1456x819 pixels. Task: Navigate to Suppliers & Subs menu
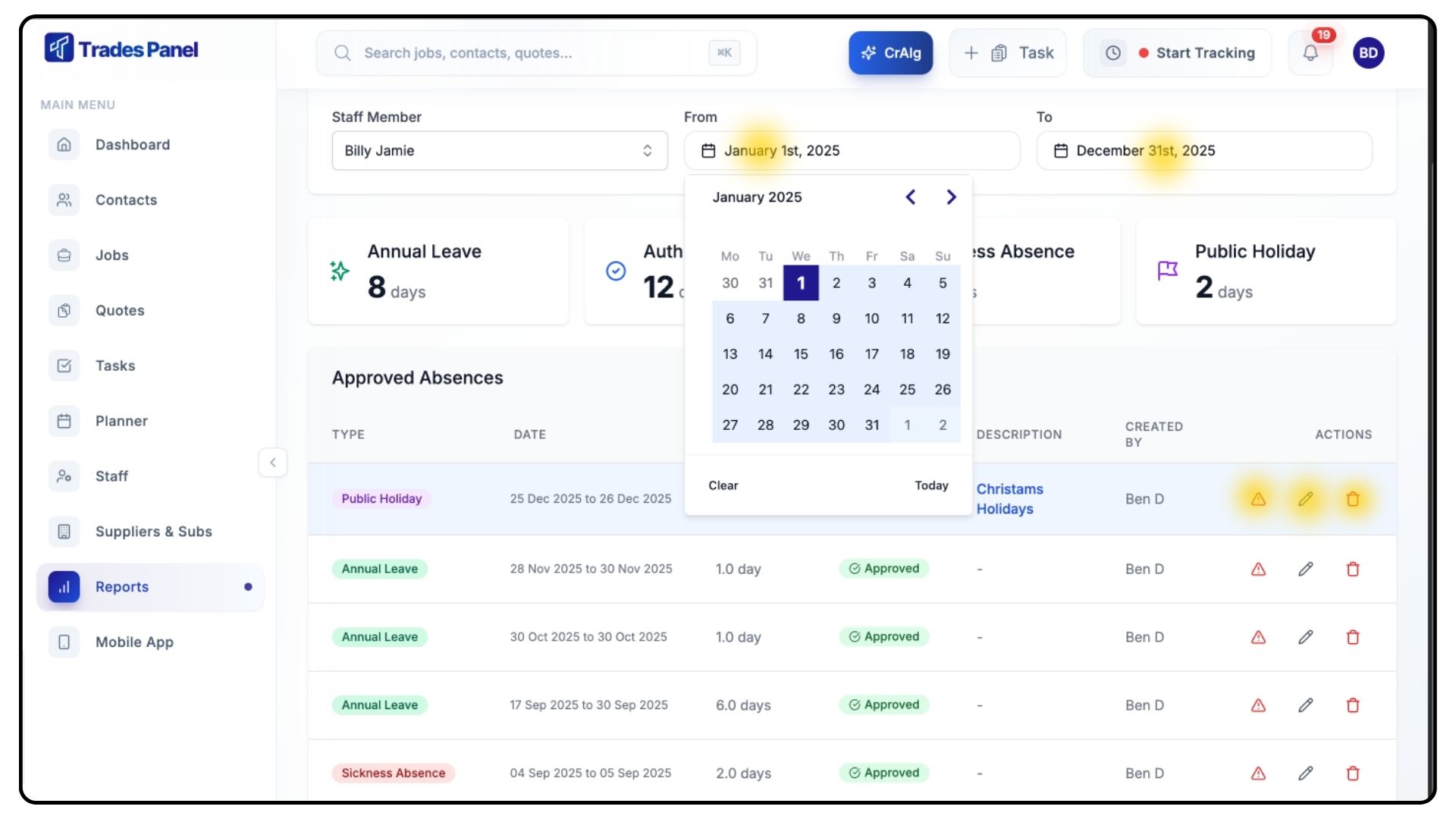point(153,532)
